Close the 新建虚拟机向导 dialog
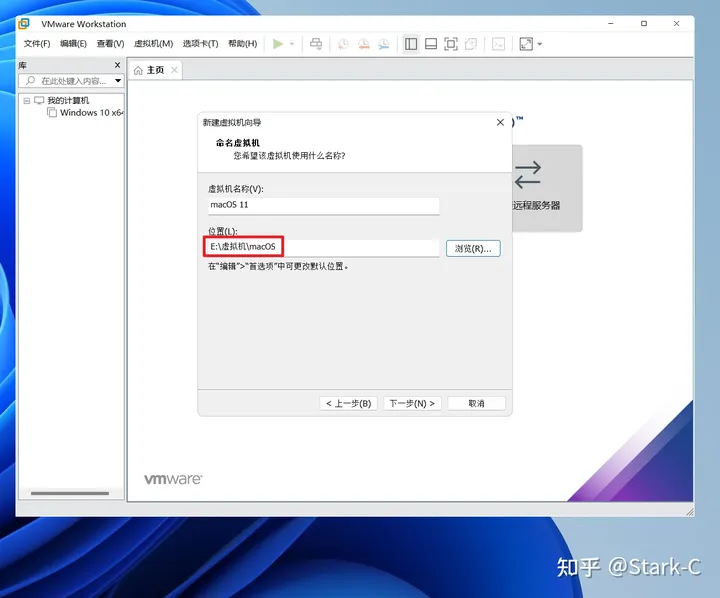Viewport: 720px width, 598px height. 501,122
